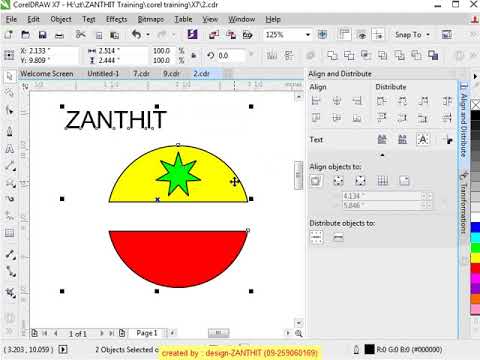
Task: Distribute objects to extent of selection
Action: click(x=316, y=237)
